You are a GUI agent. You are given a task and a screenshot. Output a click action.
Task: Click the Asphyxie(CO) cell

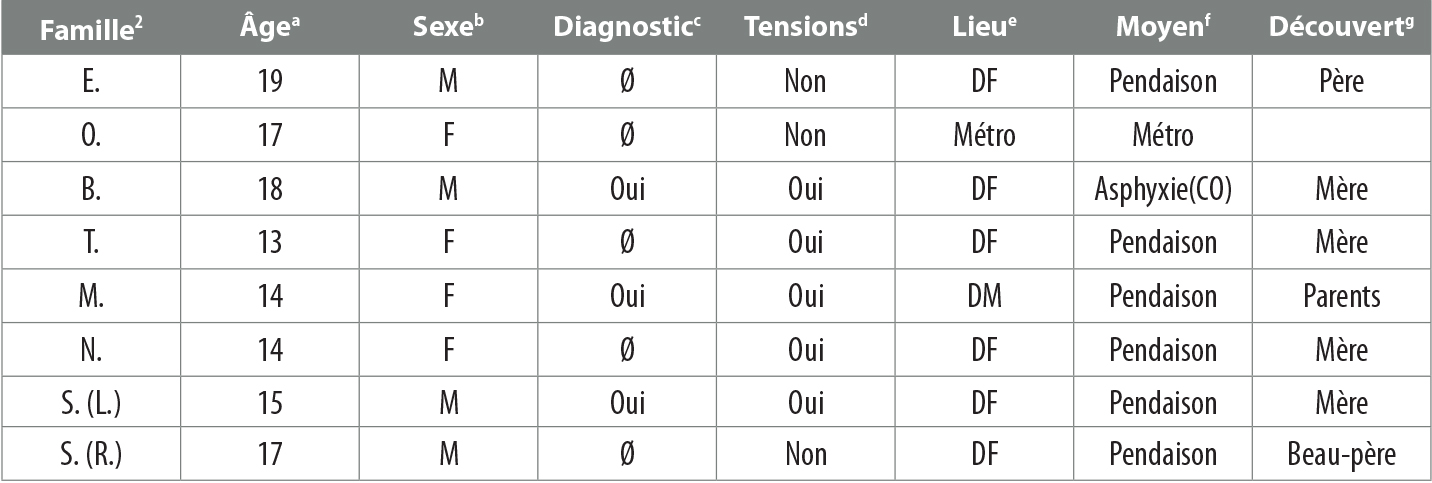click(x=1162, y=189)
